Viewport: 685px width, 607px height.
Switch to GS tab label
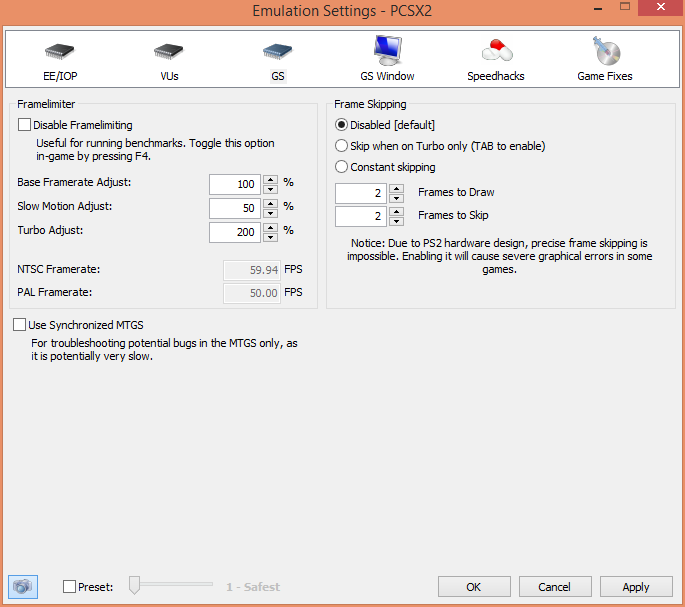pyautogui.click(x=278, y=76)
